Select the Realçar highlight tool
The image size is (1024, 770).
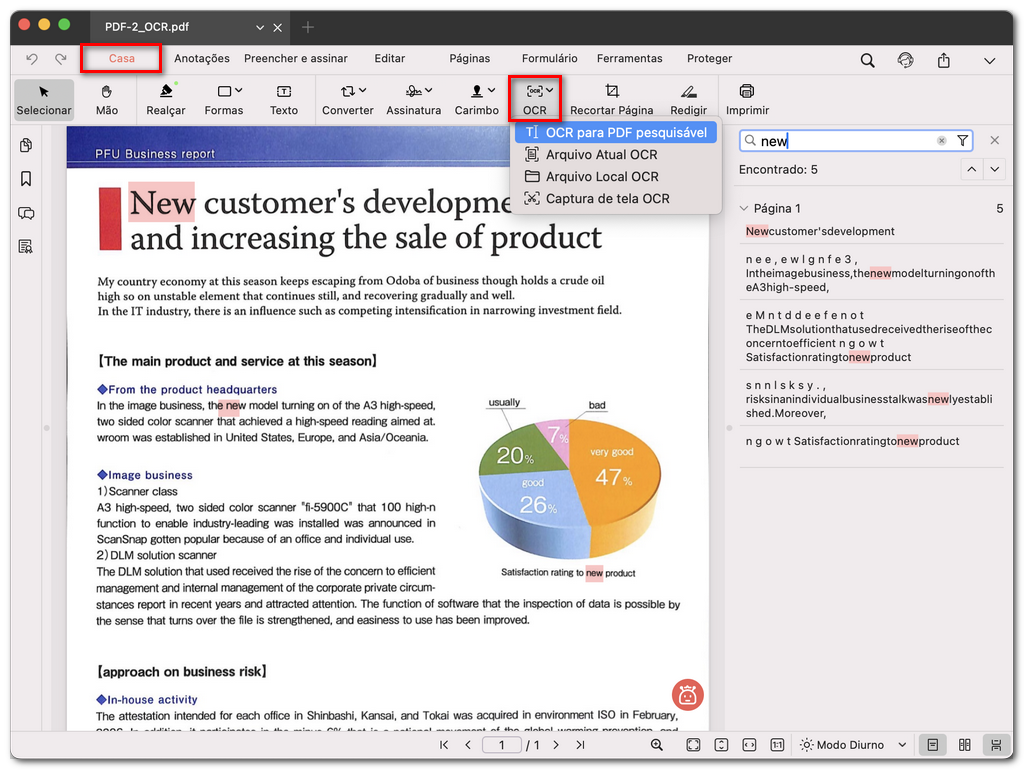pyautogui.click(x=165, y=99)
